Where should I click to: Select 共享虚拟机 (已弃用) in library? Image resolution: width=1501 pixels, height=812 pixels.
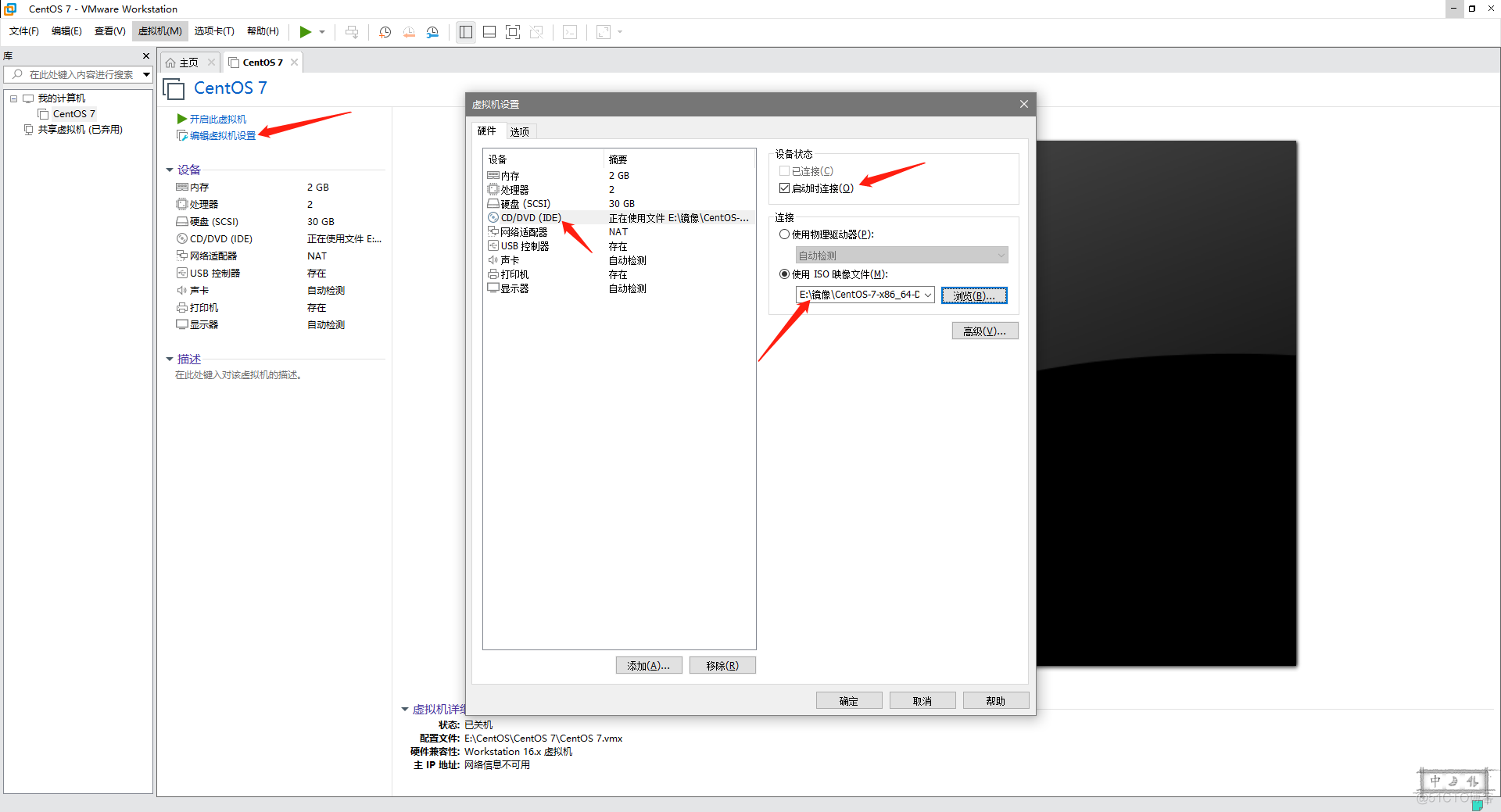[x=81, y=130]
